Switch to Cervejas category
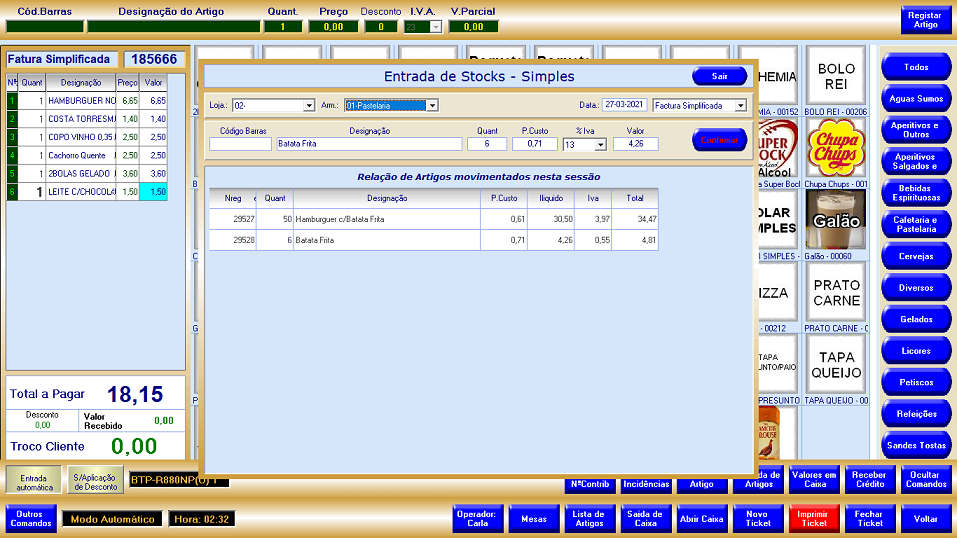This screenshot has width=957, height=538. coord(915,256)
